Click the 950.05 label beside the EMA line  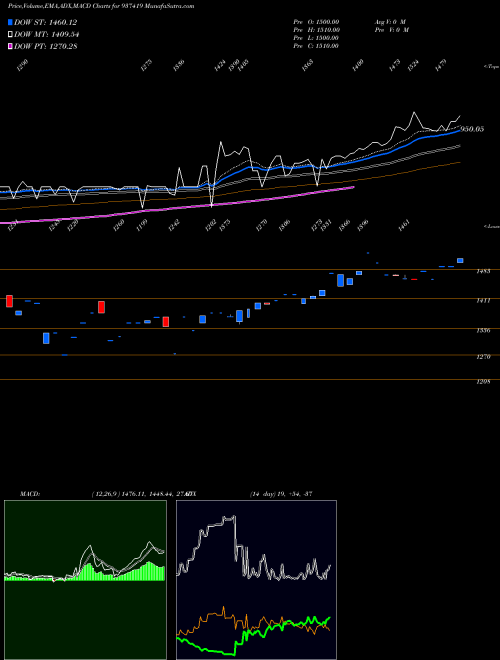[x=472, y=129]
